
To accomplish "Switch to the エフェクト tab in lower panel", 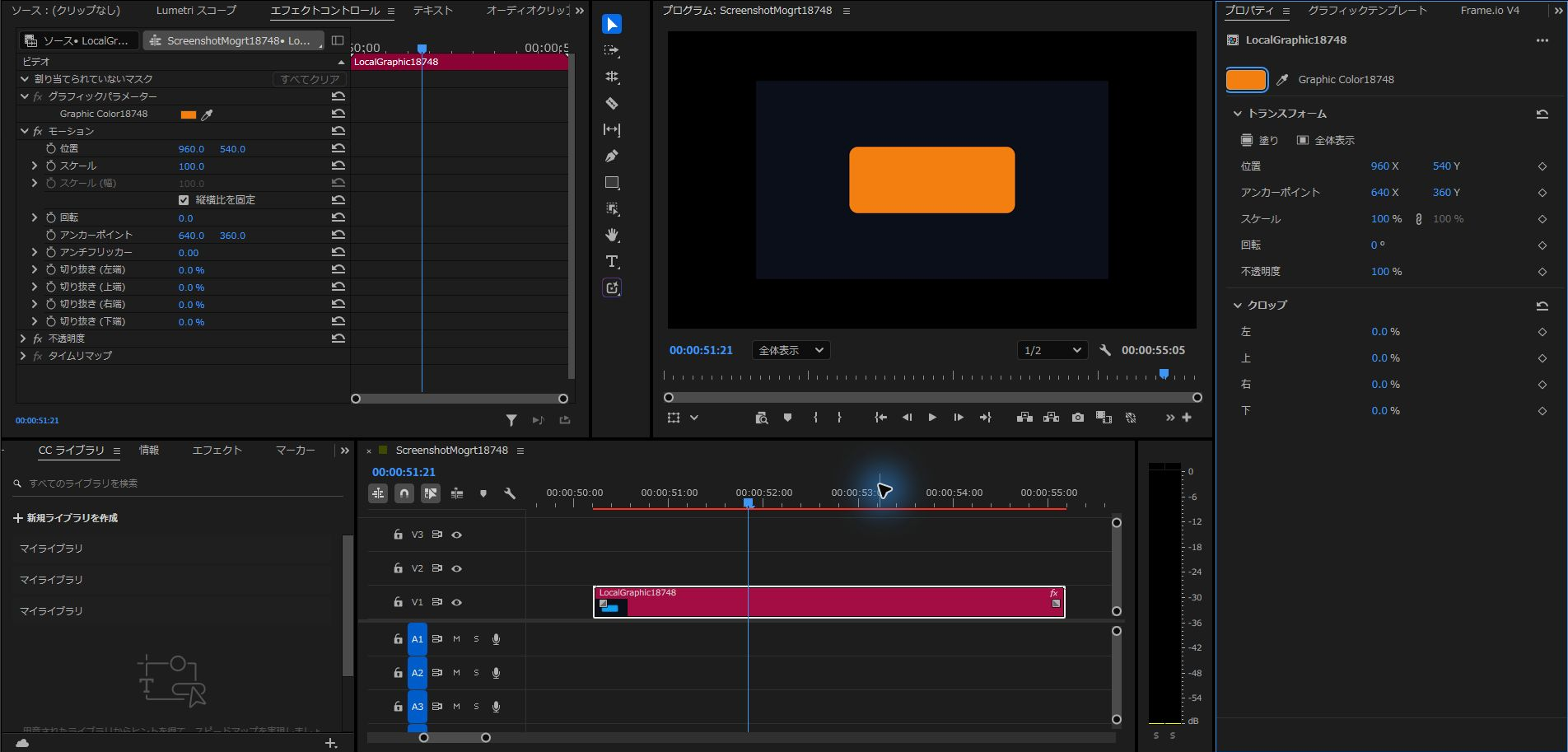I will (217, 451).
